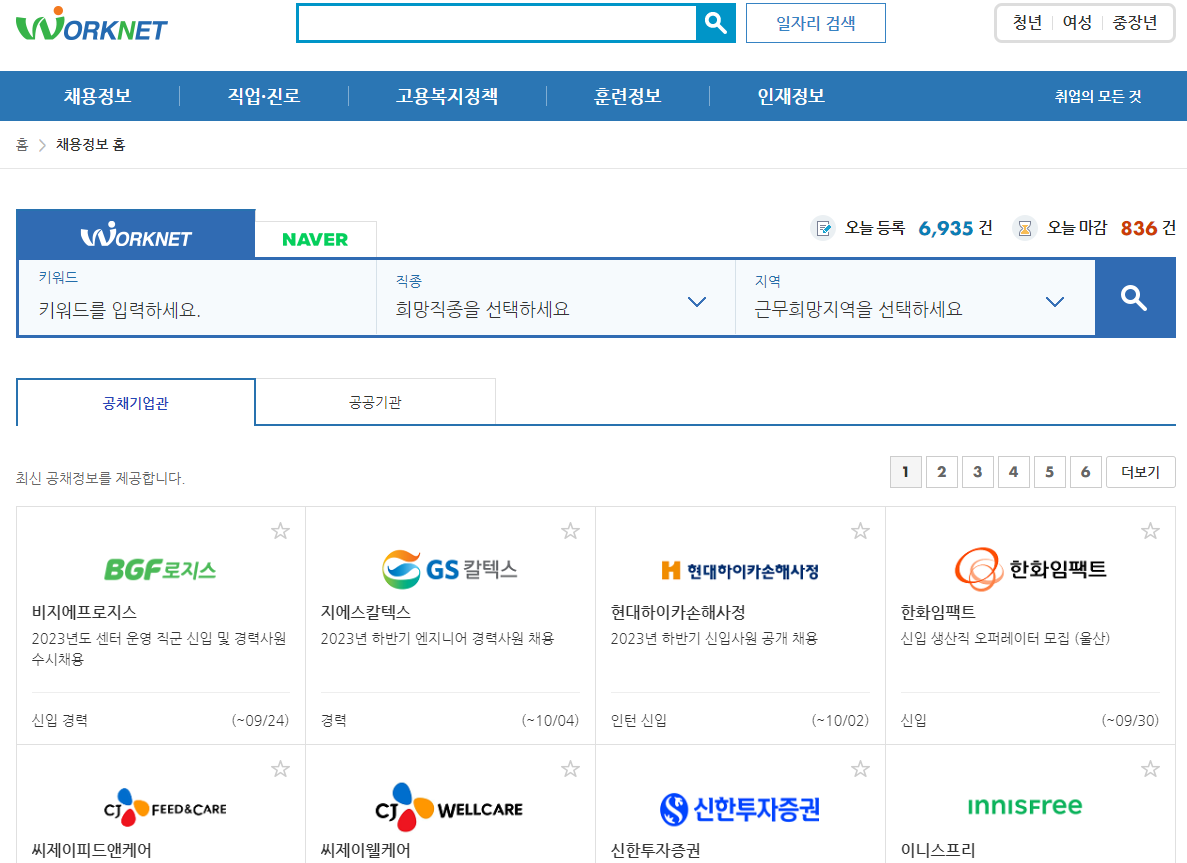
Task: Click the 일자리 검색 button
Action: pos(815,23)
